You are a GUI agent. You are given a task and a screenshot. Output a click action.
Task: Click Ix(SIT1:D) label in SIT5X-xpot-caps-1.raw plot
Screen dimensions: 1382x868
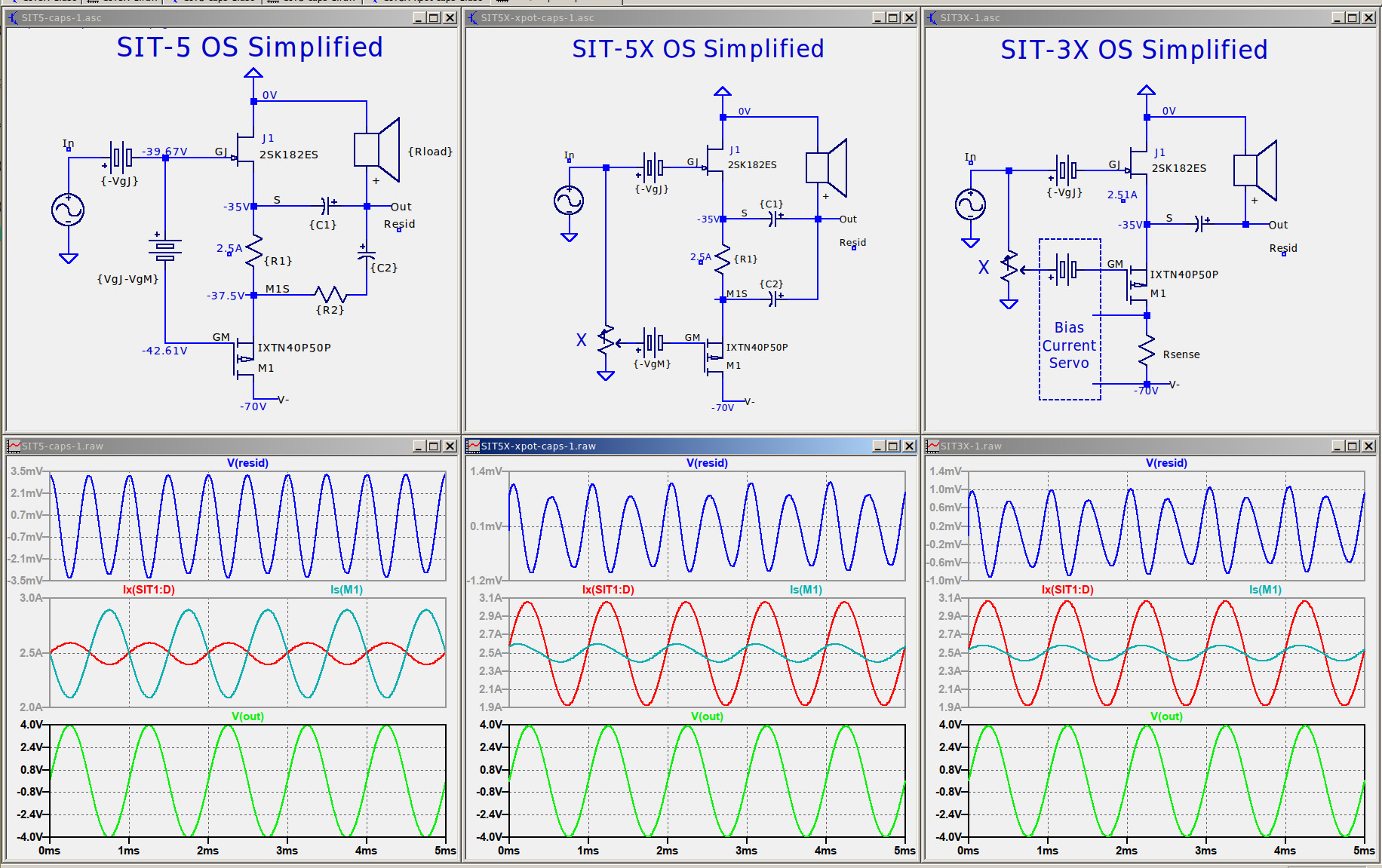(x=608, y=590)
